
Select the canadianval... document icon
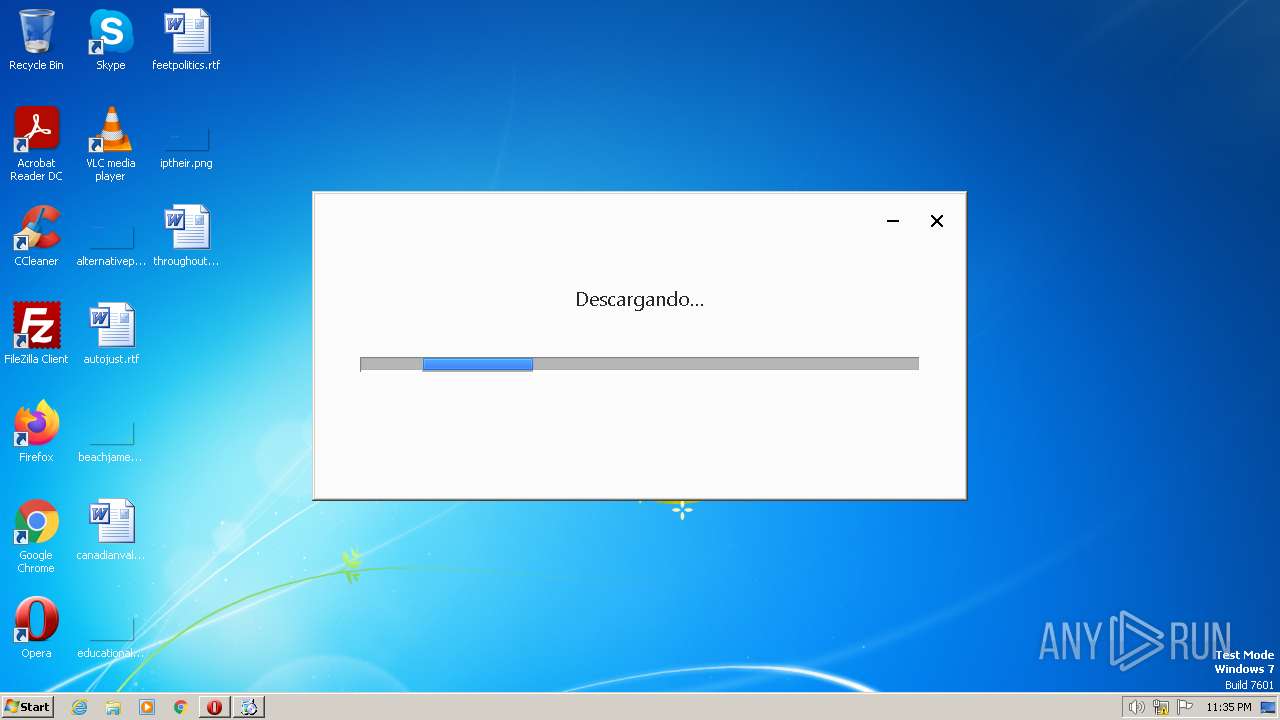click(x=110, y=530)
